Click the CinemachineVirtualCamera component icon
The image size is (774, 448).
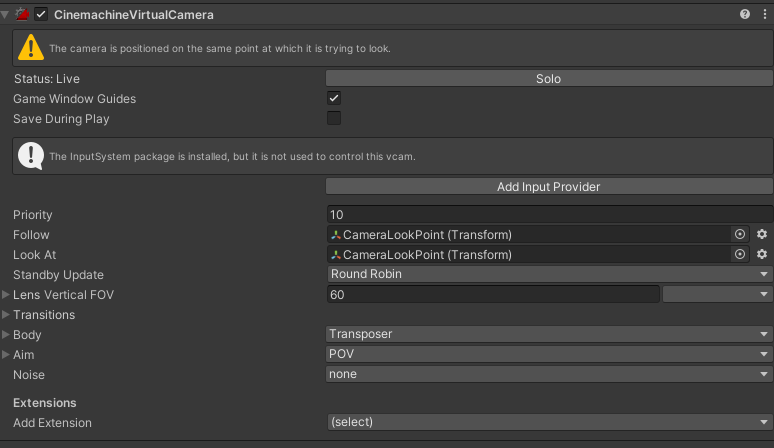tap(22, 15)
